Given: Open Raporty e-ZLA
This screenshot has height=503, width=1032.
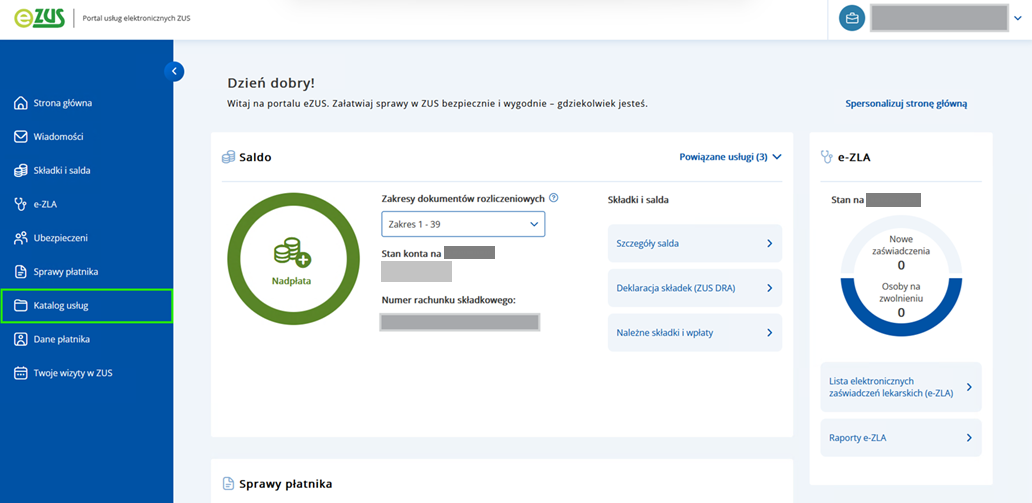Looking at the screenshot, I should tap(900, 438).
